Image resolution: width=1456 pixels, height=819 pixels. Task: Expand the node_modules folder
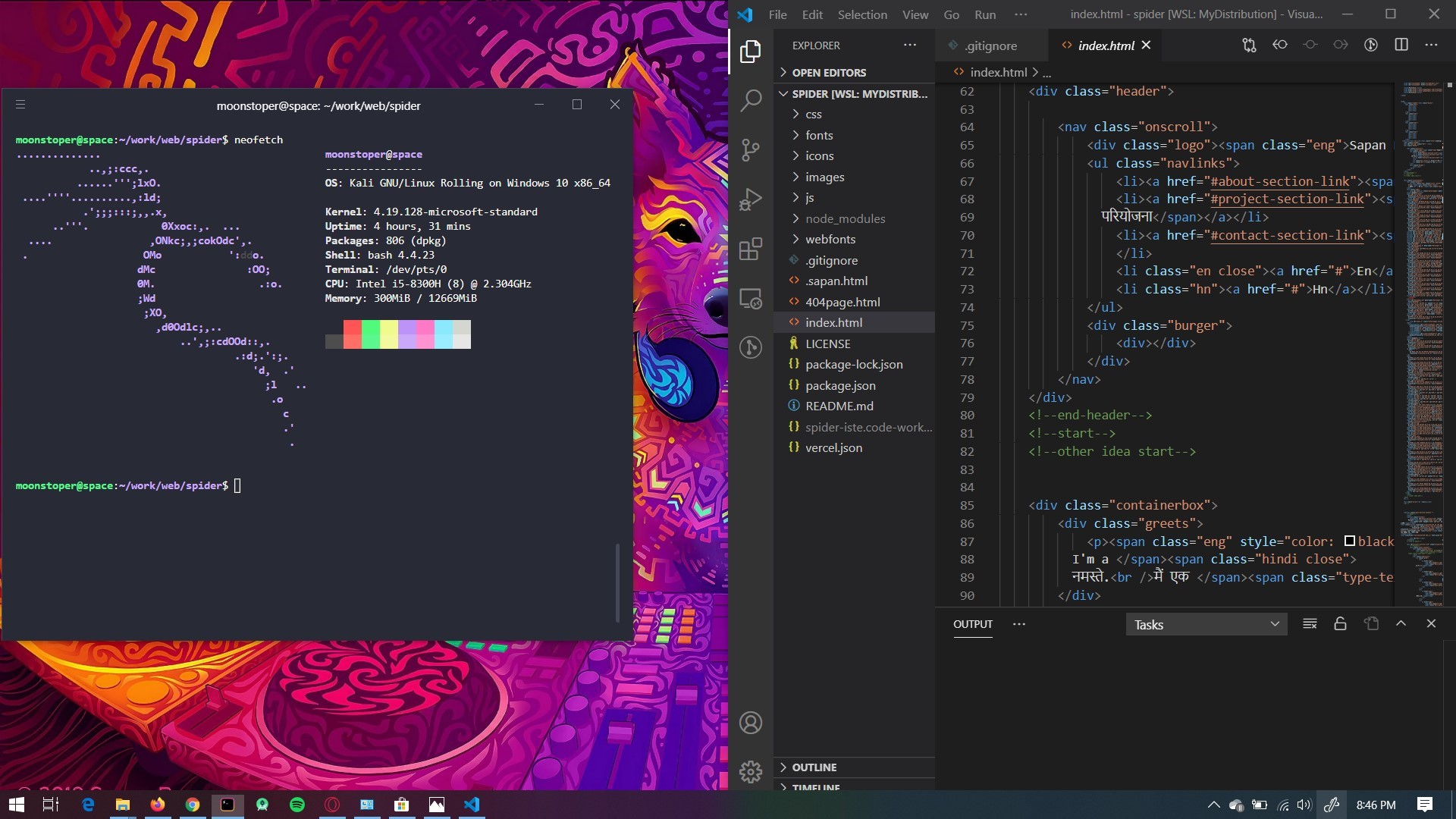pos(845,218)
